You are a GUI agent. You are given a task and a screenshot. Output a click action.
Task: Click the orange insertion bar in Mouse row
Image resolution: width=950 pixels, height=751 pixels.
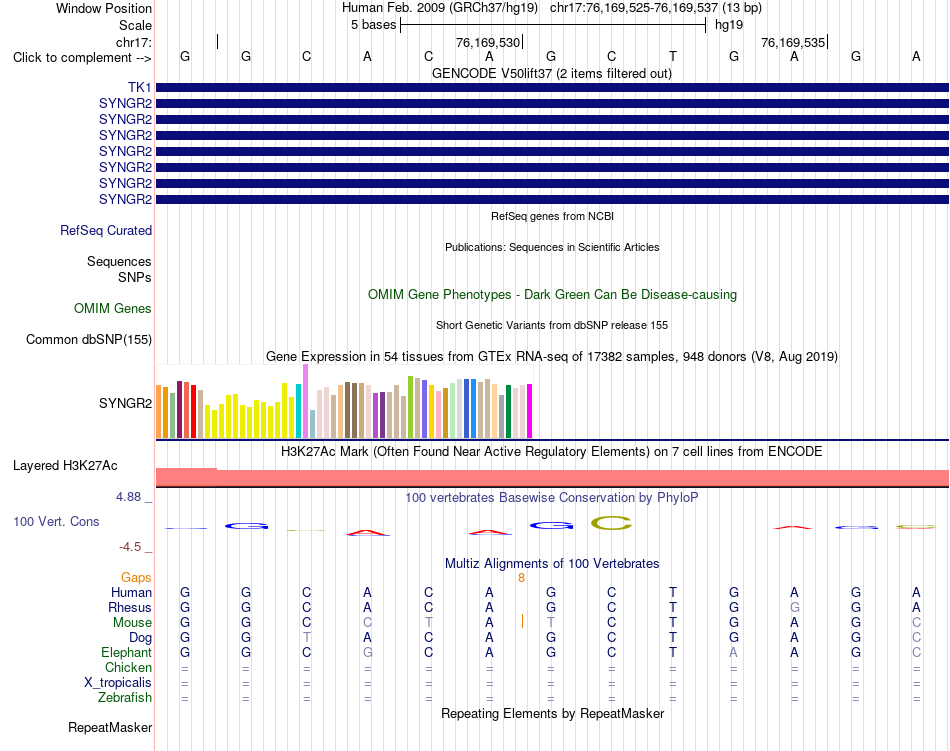click(x=522, y=621)
